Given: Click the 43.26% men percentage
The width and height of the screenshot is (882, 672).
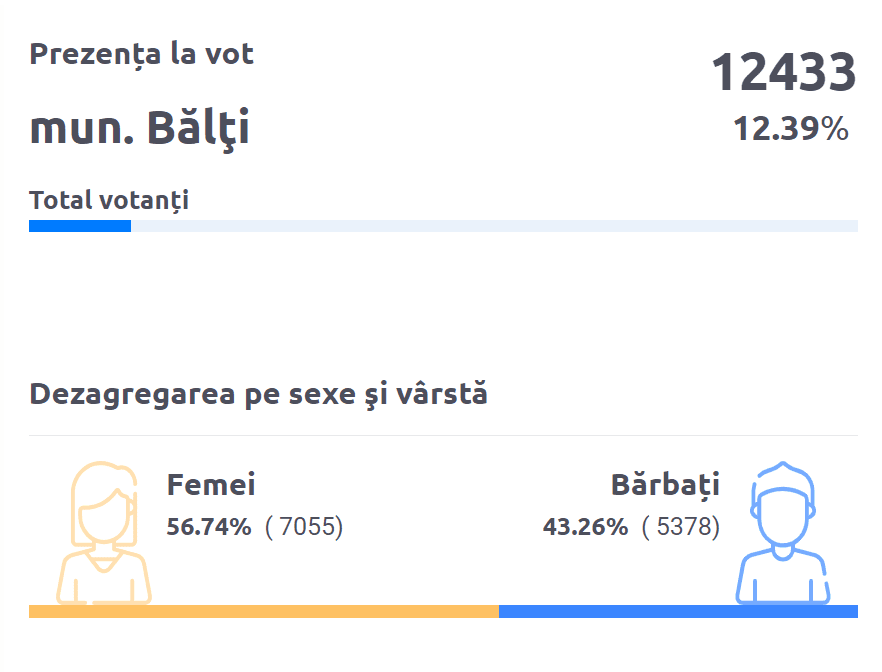Looking at the screenshot, I should pyautogui.click(x=585, y=527).
